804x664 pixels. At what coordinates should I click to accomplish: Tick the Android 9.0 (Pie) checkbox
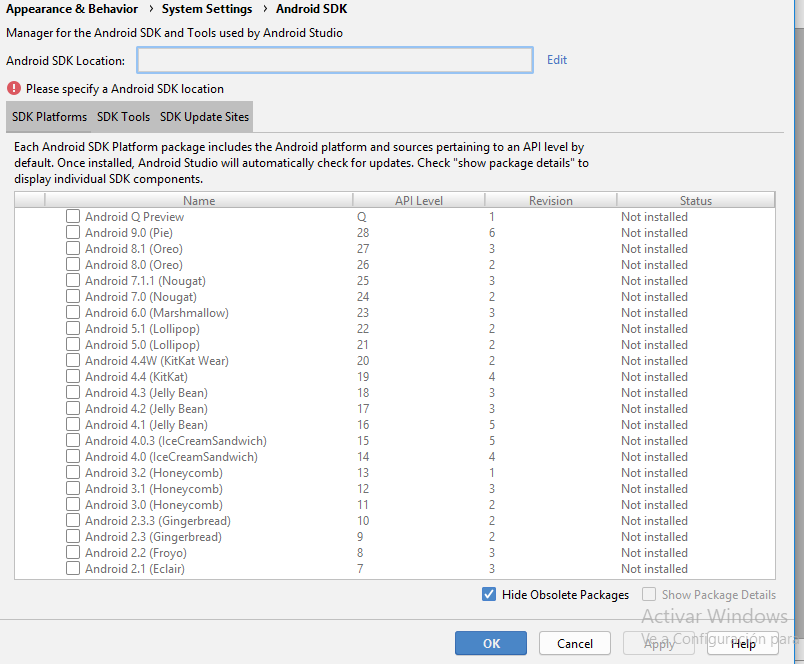coord(73,232)
